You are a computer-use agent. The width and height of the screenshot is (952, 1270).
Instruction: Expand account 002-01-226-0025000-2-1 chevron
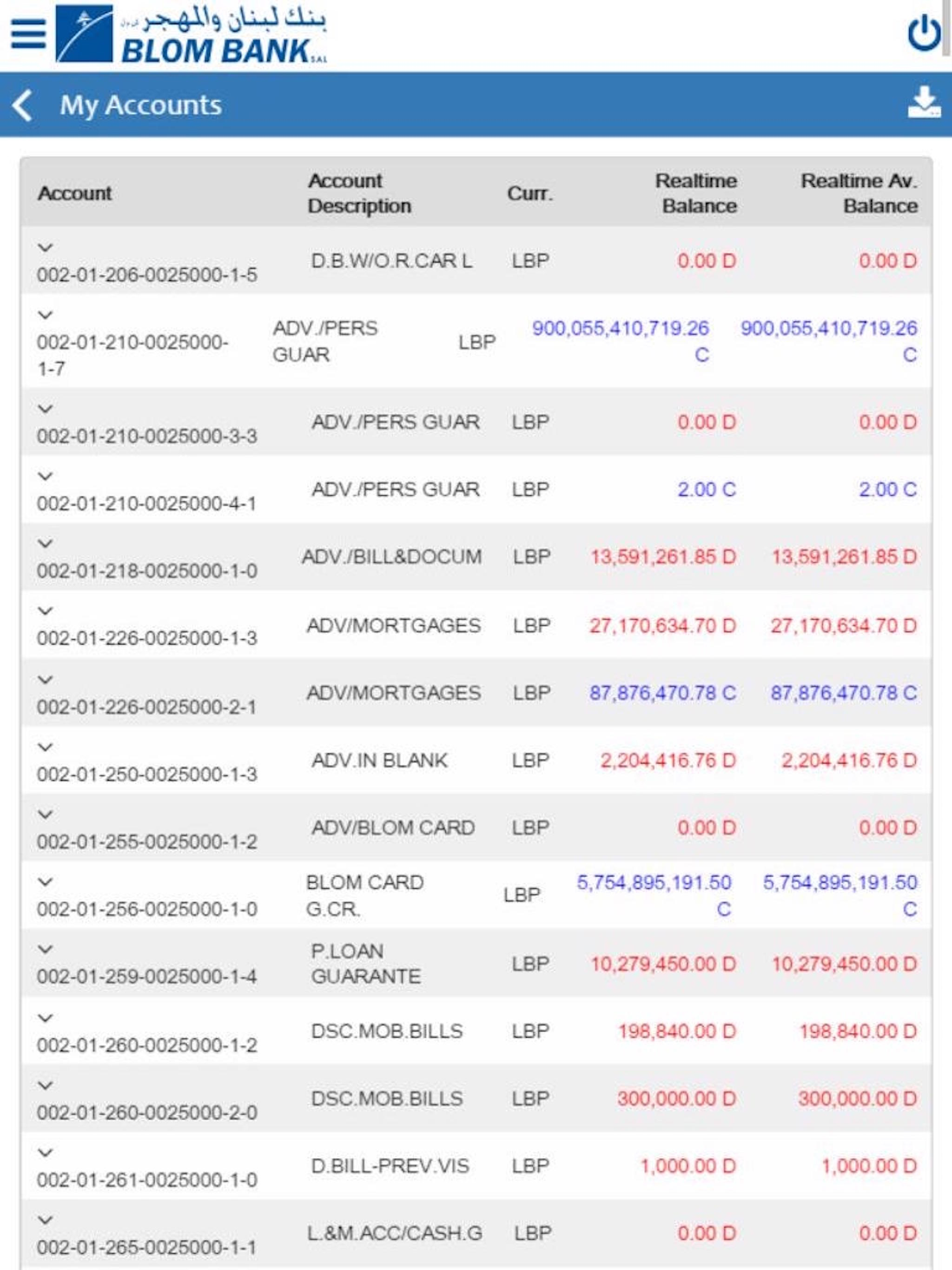point(46,679)
